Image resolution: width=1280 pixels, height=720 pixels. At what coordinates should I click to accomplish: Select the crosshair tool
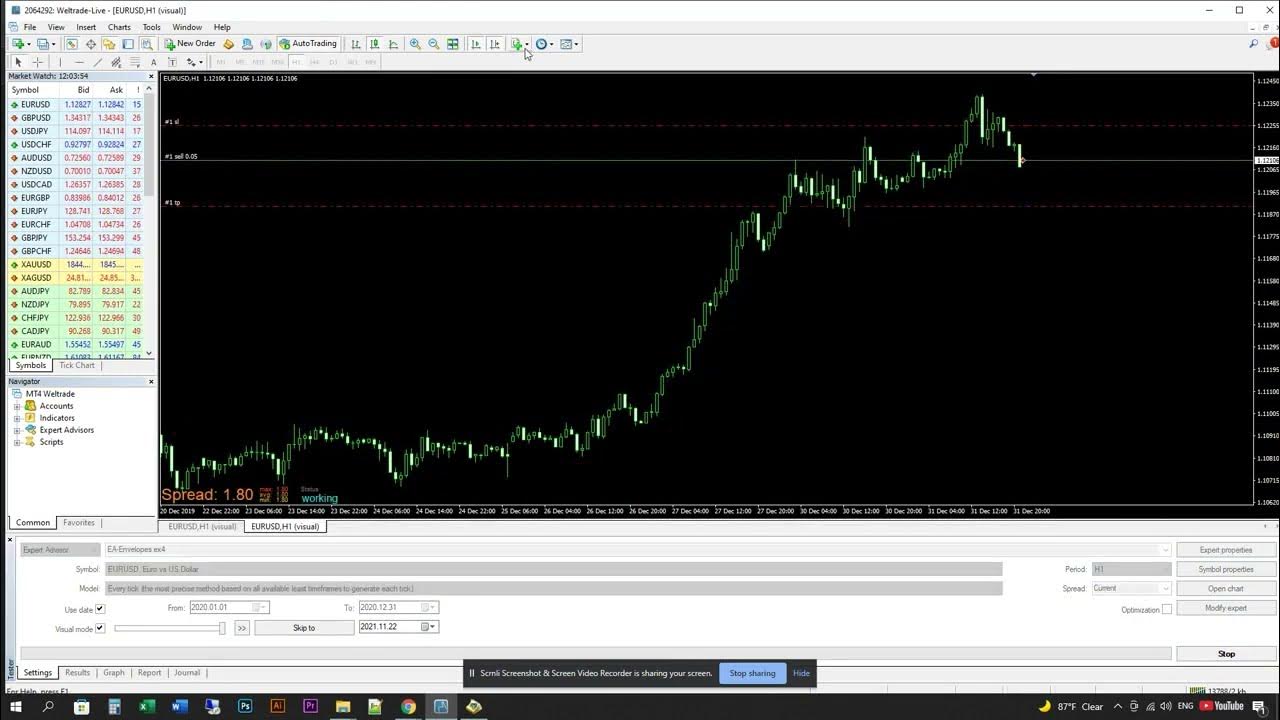click(x=38, y=62)
